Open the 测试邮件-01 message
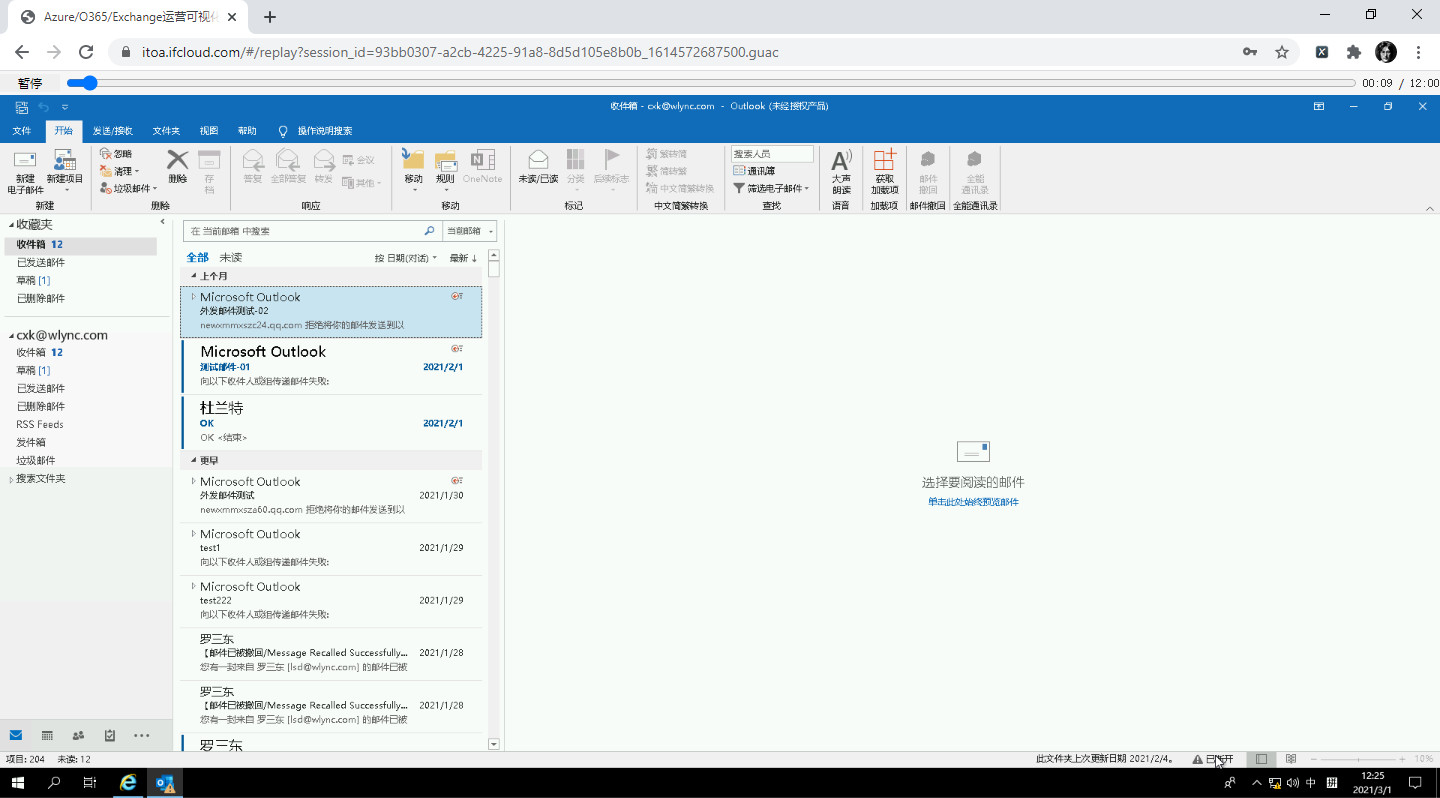 pyautogui.click(x=332, y=367)
